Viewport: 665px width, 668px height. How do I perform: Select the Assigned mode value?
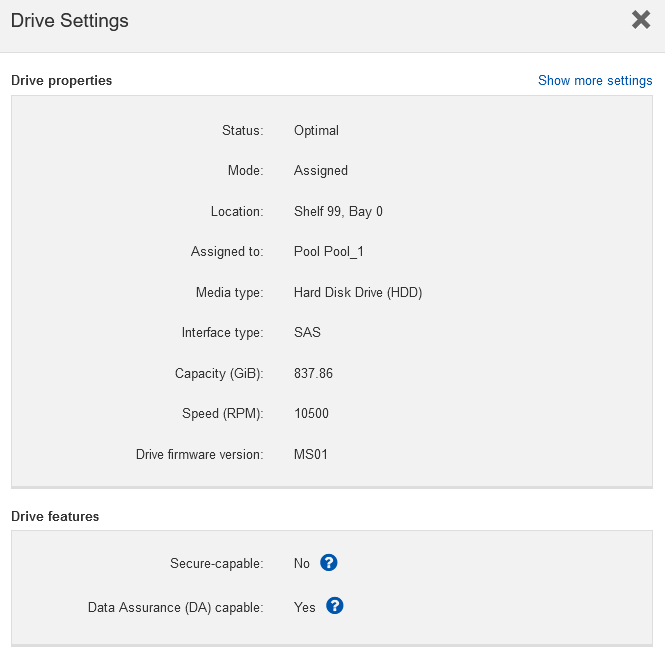(x=321, y=171)
